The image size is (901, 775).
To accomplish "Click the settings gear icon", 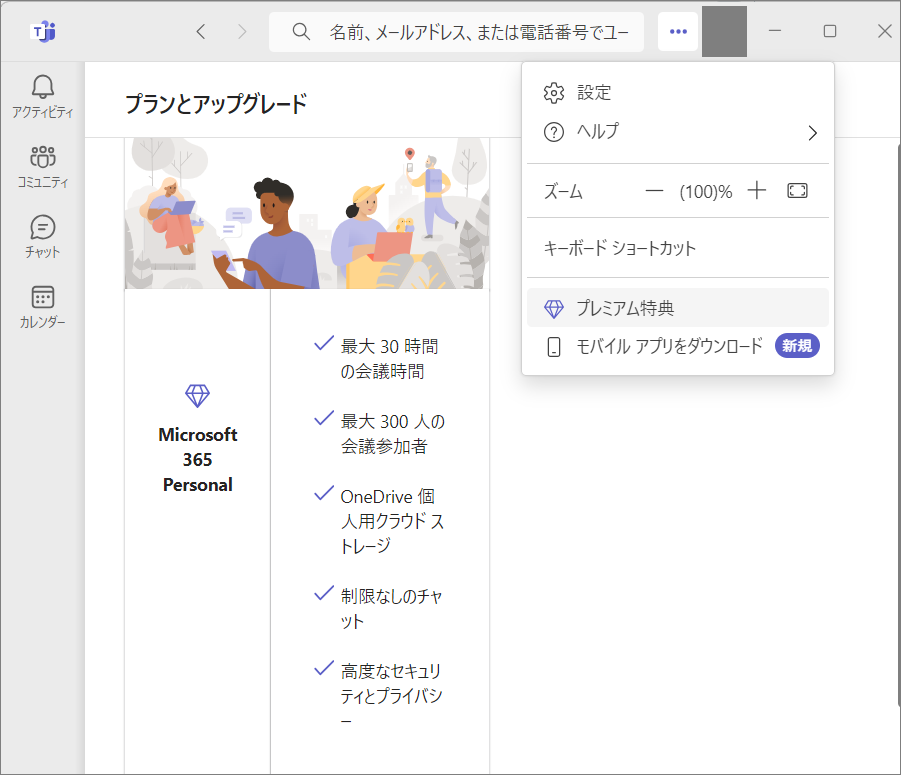I will 554,93.
